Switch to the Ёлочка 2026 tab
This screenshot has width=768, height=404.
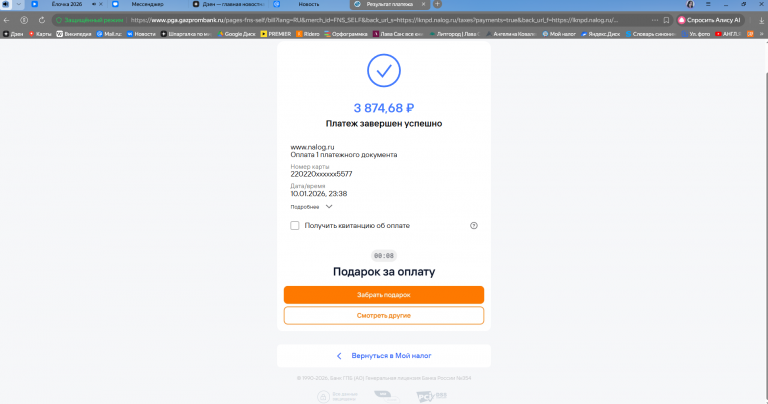click(x=67, y=4)
